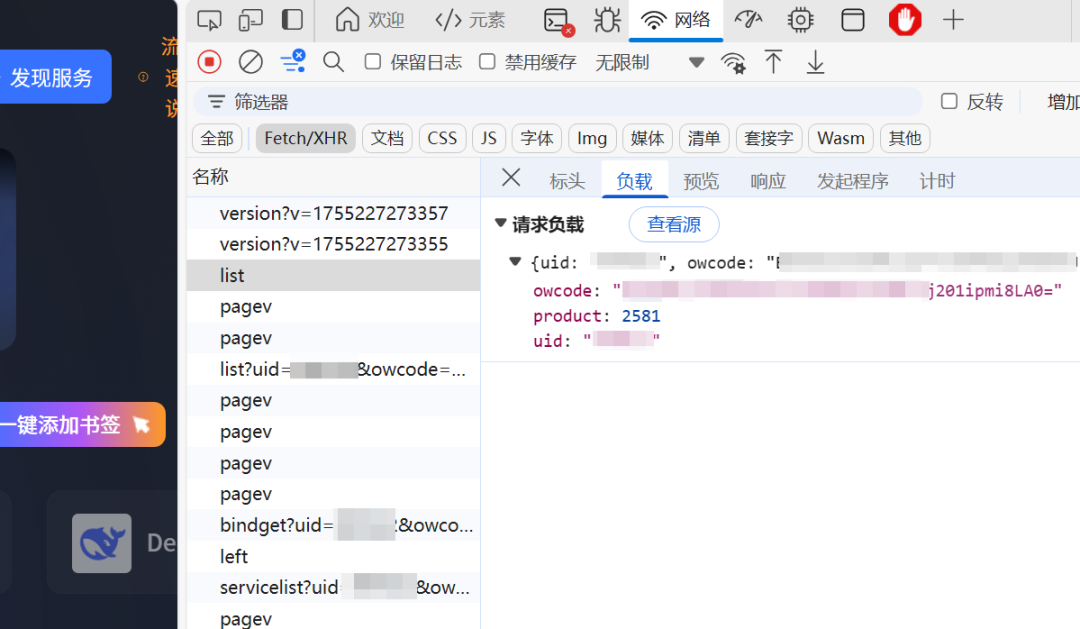Stop recording network log red button
This screenshot has height=629, width=1080.
coord(209,62)
